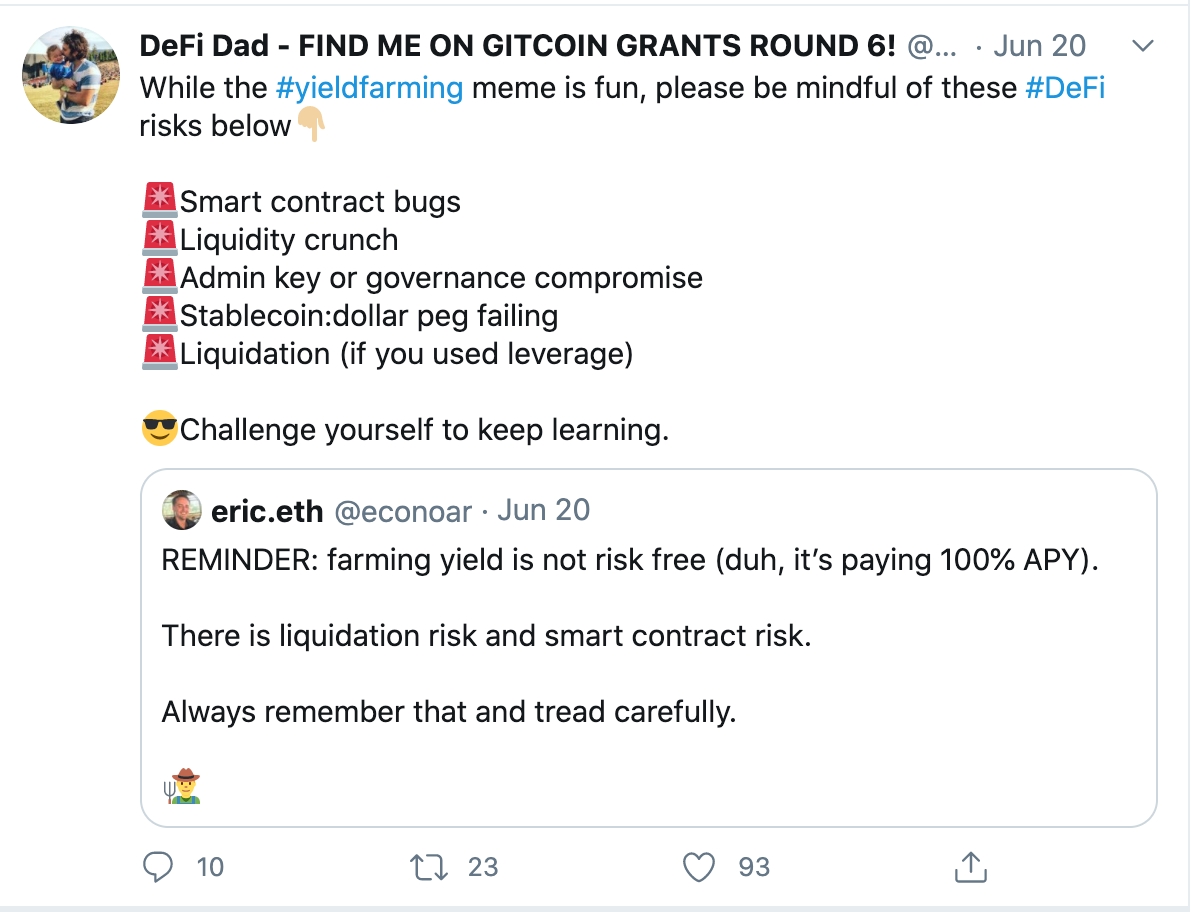Image resolution: width=1194 pixels, height=912 pixels.
Task: Click DeFi Dad's profile avatar
Action: [71, 75]
